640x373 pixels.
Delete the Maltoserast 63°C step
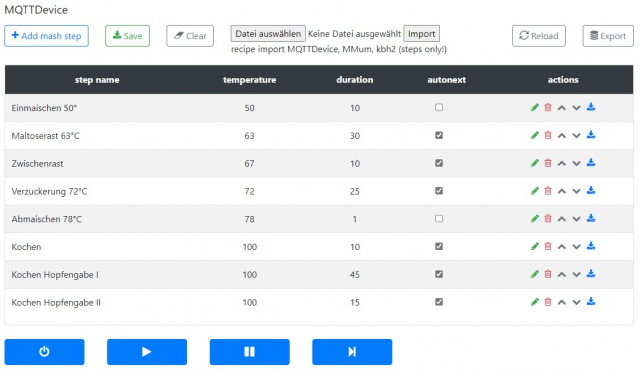[548, 135]
